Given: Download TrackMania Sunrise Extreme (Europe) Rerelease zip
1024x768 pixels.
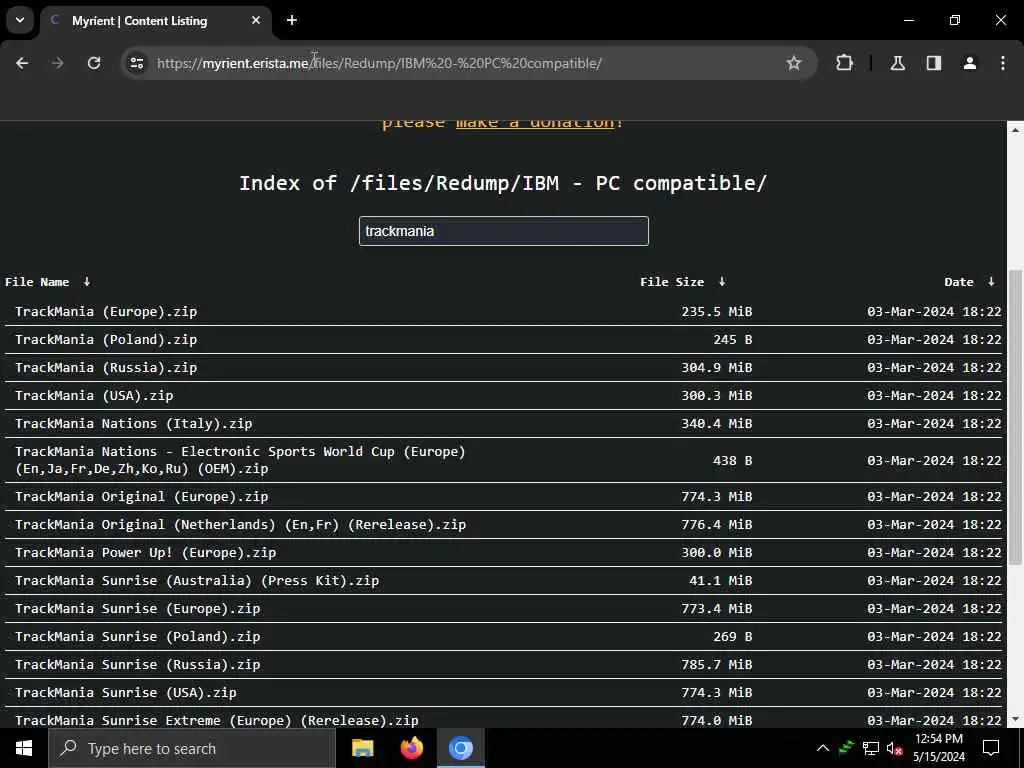Looking at the screenshot, I should [217, 721].
